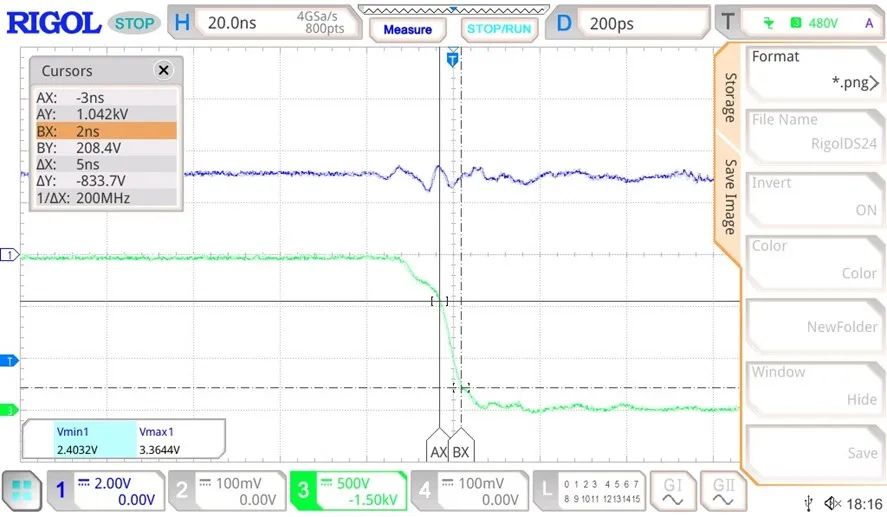The height and width of the screenshot is (517, 887).
Task: Open the function navigation grid icon
Action: click(x=22, y=490)
